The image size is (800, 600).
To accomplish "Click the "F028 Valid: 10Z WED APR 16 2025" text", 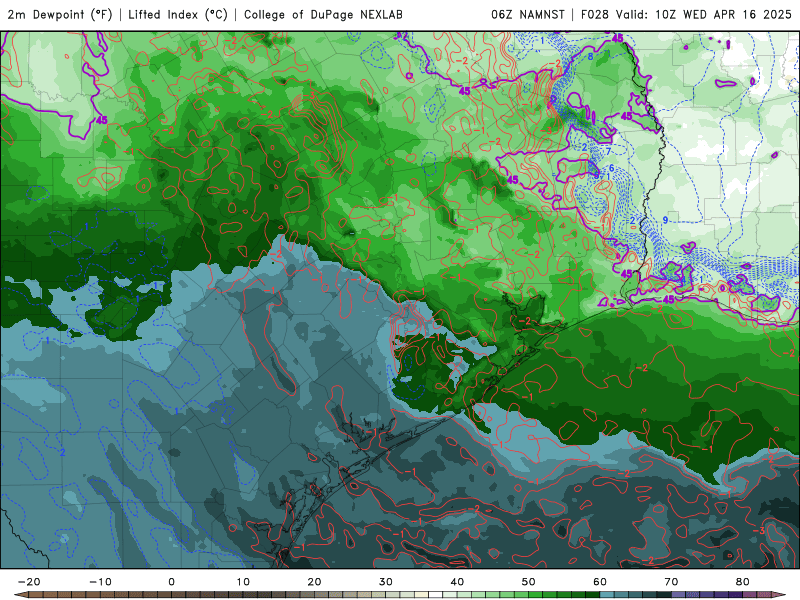I will pos(686,14).
